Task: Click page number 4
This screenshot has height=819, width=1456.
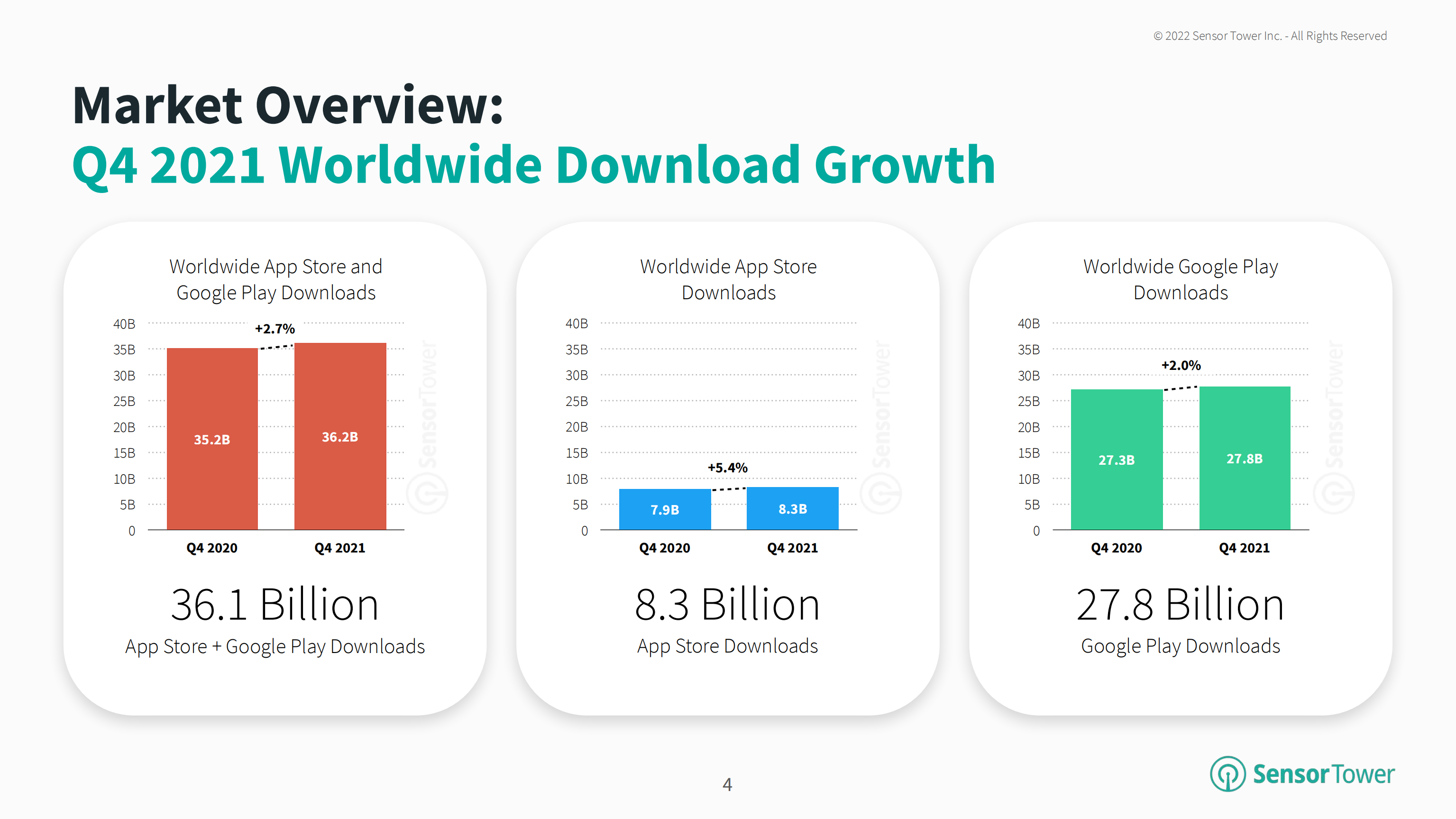Action: click(727, 784)
